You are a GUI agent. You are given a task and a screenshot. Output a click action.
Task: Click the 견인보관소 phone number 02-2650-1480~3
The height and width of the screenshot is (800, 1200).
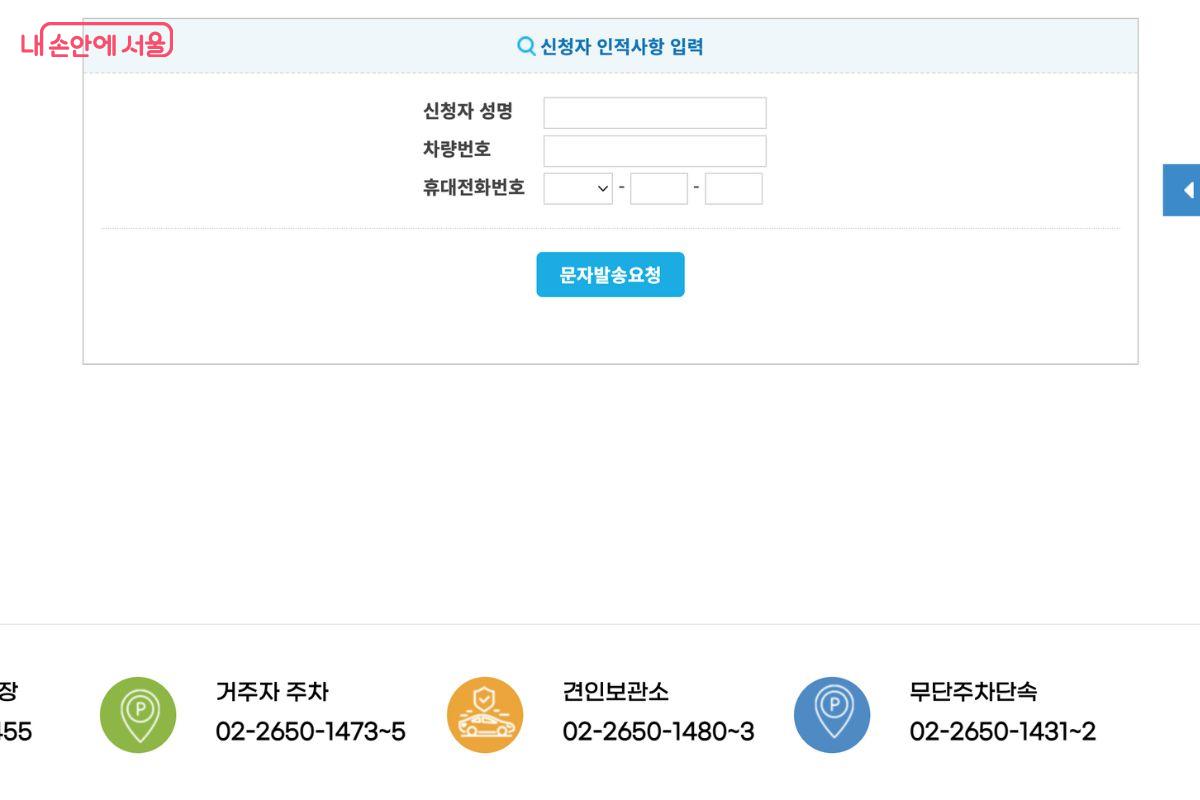[x=656, y=732]
